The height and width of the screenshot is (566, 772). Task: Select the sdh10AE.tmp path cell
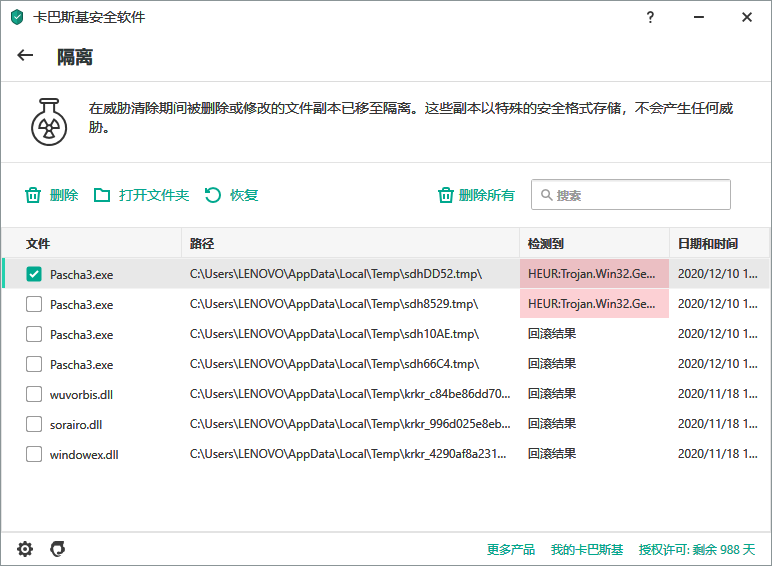pyautogui.click(x=334, y=334)
